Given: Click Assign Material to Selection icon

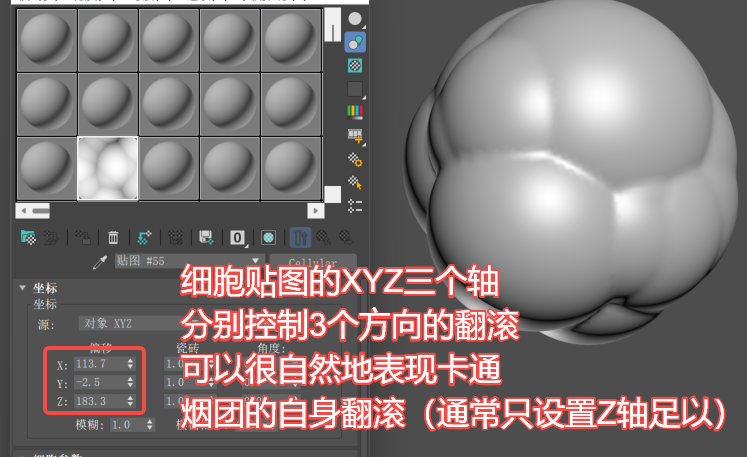Looking at the screenshot, I should [83, 237].
